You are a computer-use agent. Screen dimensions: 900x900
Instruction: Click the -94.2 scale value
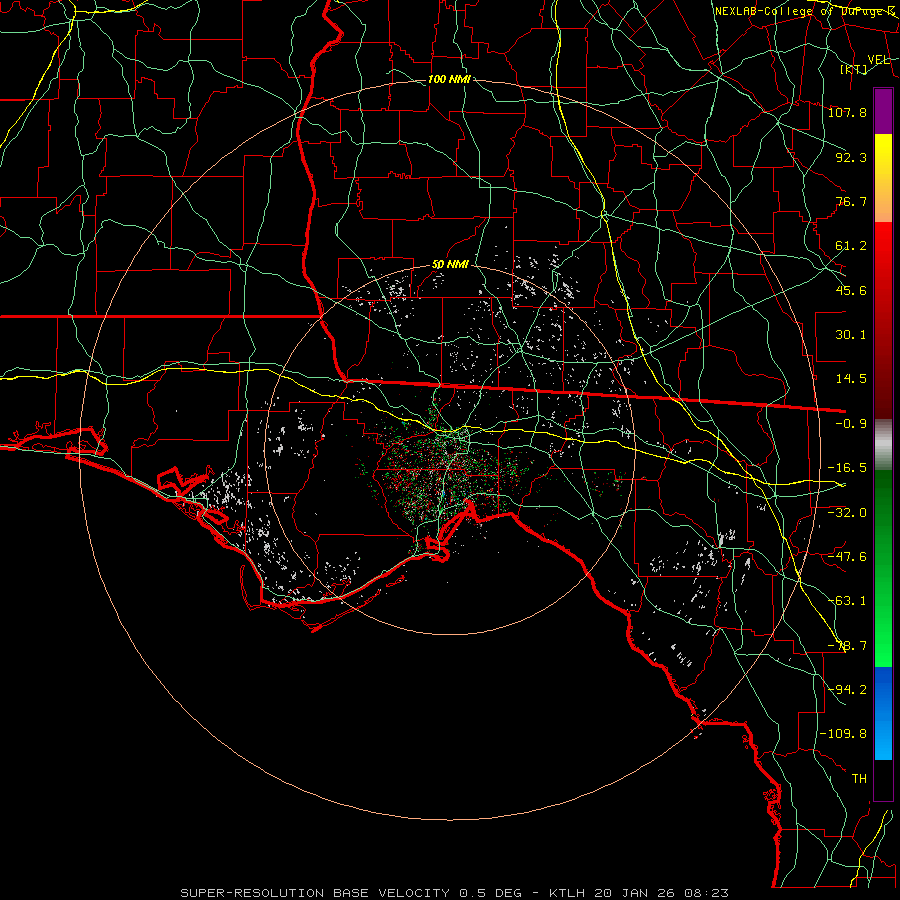point(847,690)
